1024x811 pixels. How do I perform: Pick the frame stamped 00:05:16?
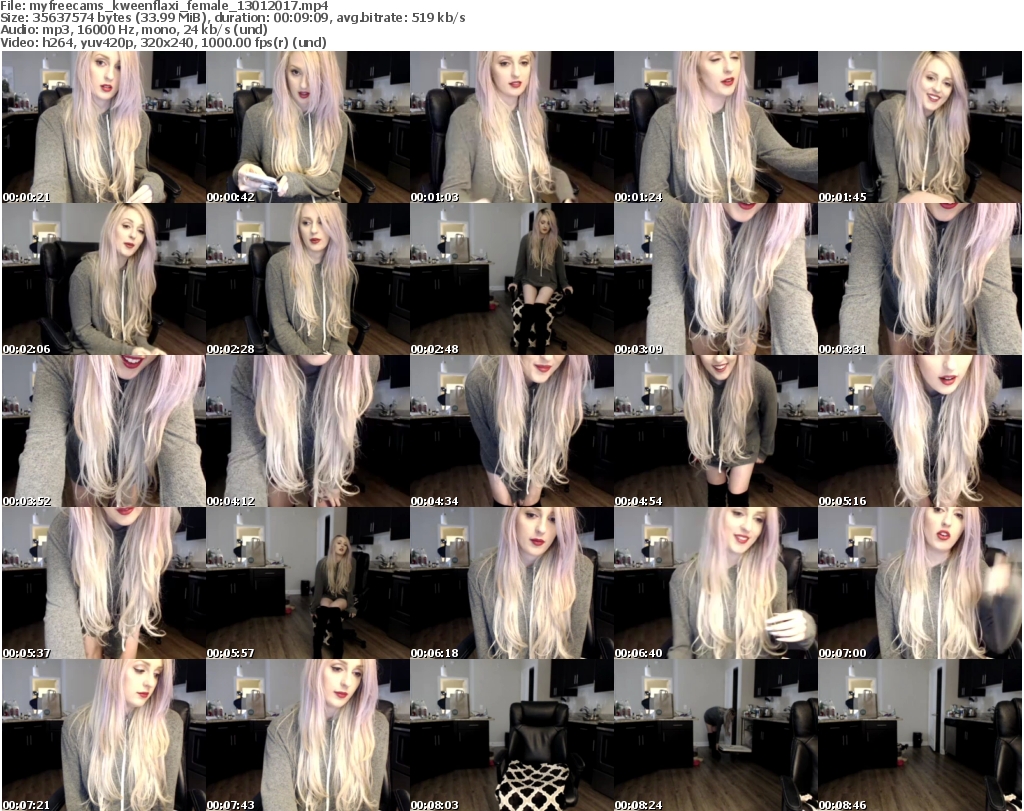(x=920, y=432)
